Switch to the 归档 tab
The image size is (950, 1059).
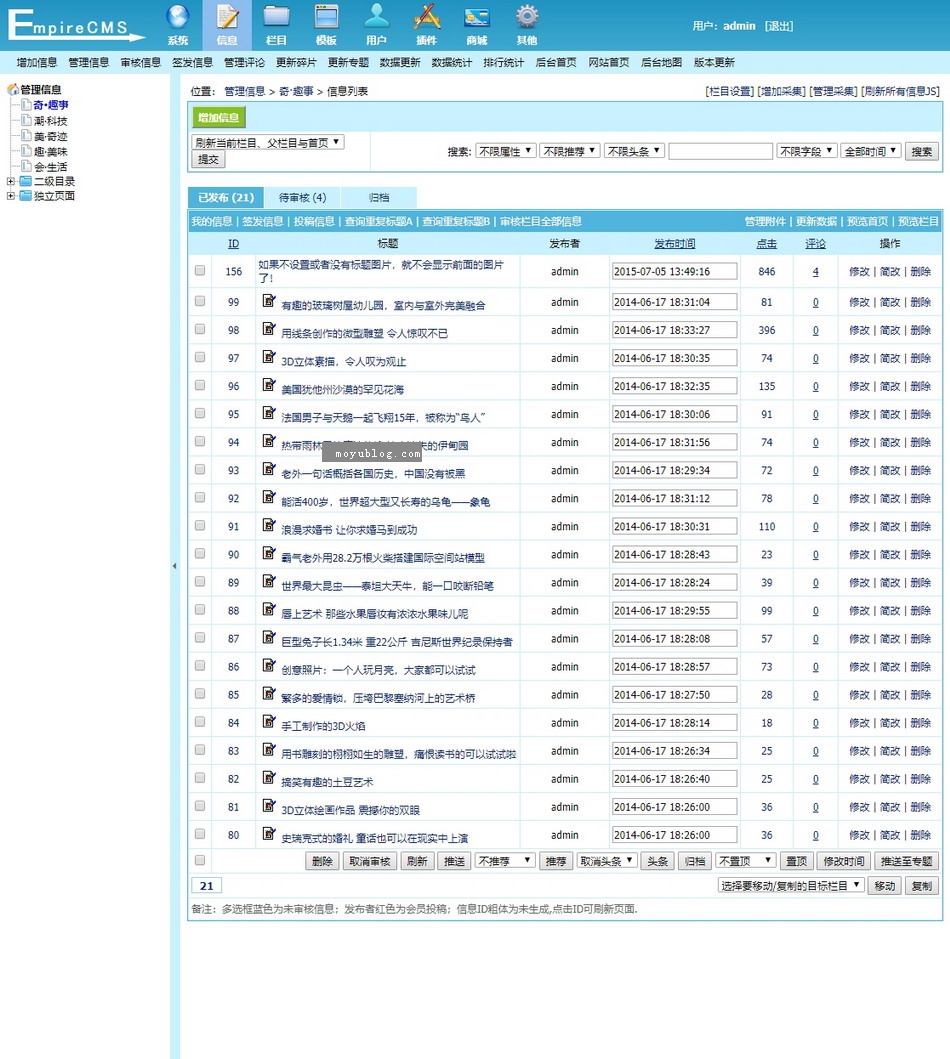379,197
